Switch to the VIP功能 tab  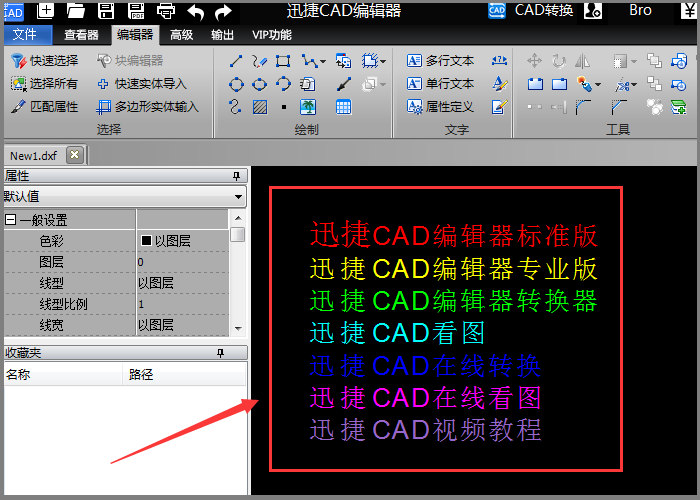coord(271,35)
